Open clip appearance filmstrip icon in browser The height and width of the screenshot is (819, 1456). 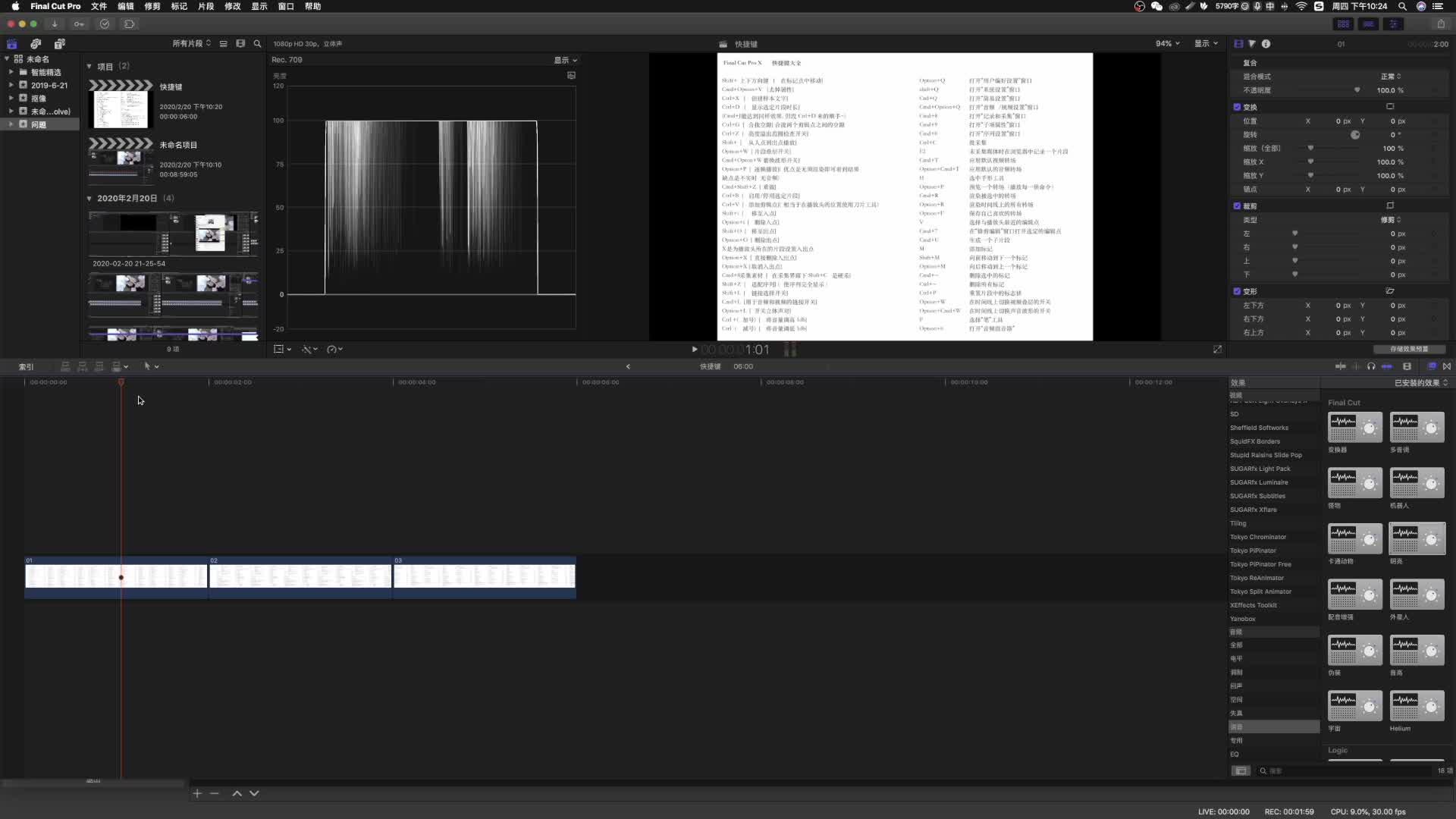pos(240,44)
